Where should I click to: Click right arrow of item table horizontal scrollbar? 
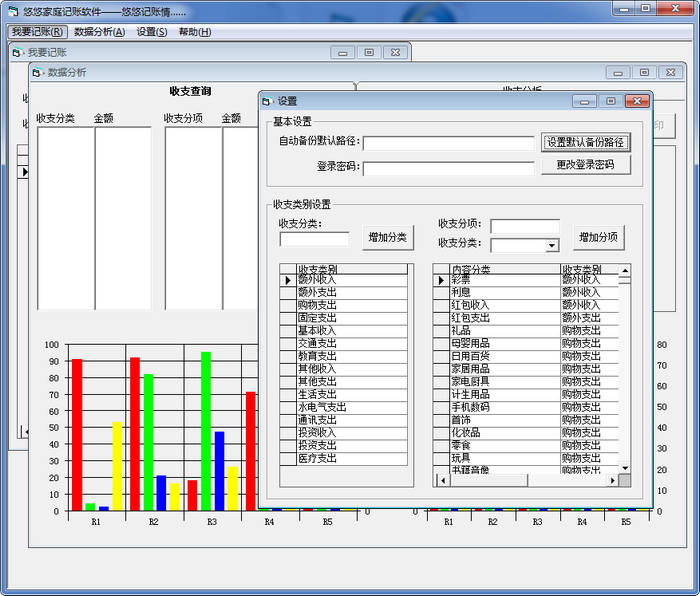click(612, 481)
